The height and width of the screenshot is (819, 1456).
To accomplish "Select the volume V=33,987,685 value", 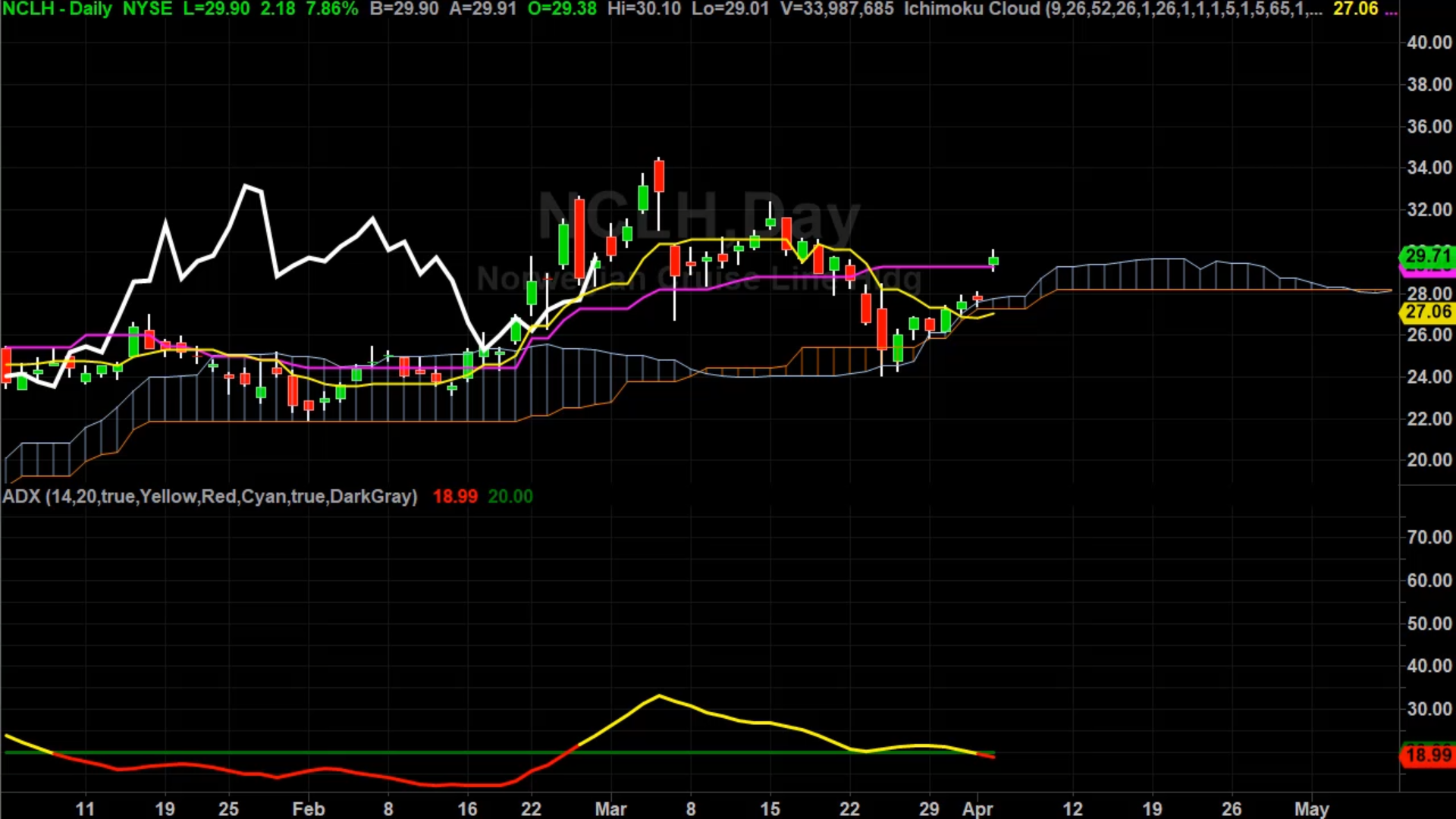I will click(x=836, y=9).
